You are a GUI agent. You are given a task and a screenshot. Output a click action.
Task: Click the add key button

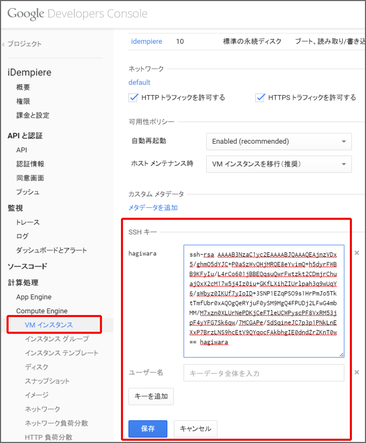(151, 396)
